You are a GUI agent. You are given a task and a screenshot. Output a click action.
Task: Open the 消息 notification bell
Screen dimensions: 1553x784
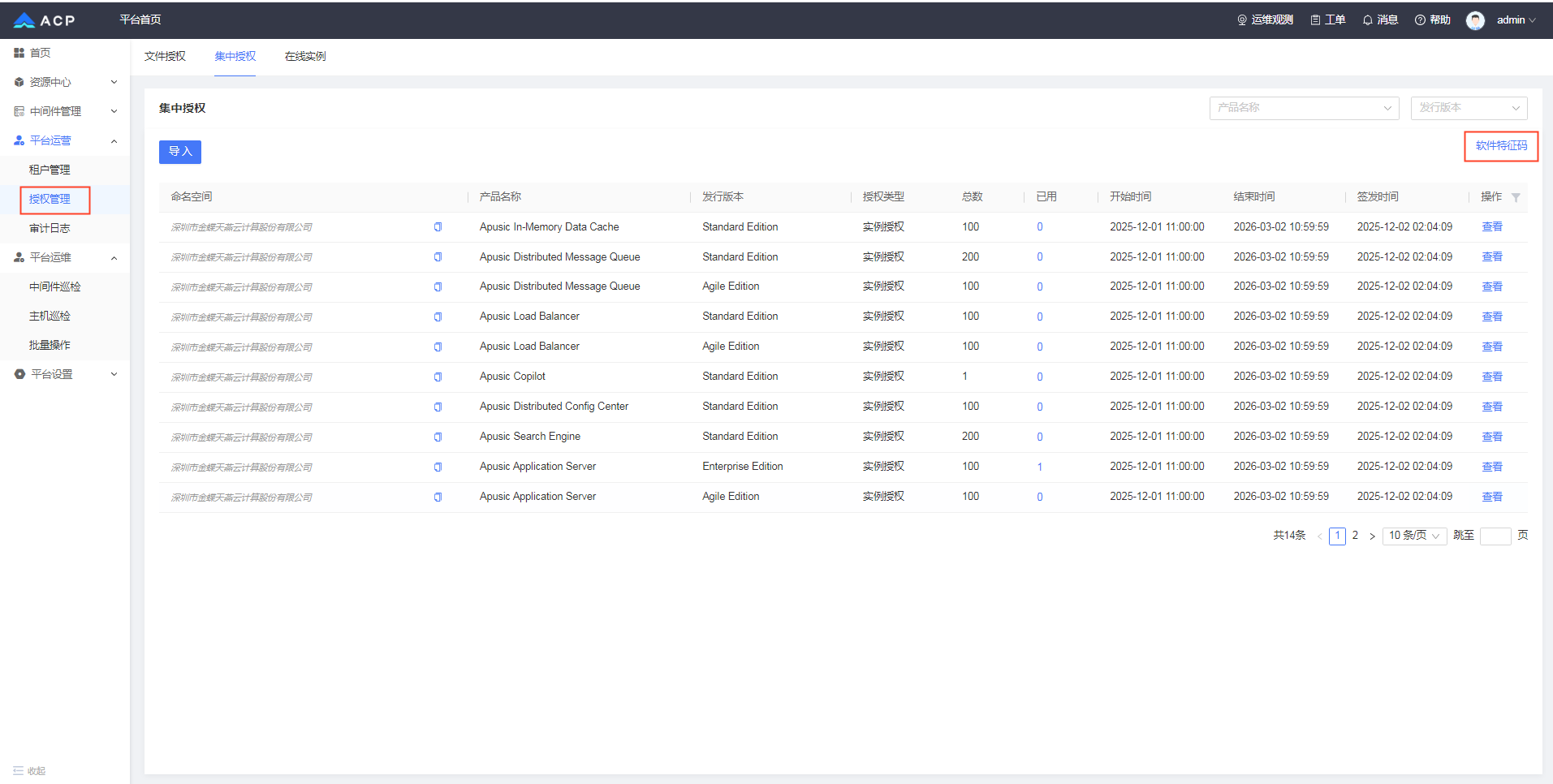click(1368, 20)
